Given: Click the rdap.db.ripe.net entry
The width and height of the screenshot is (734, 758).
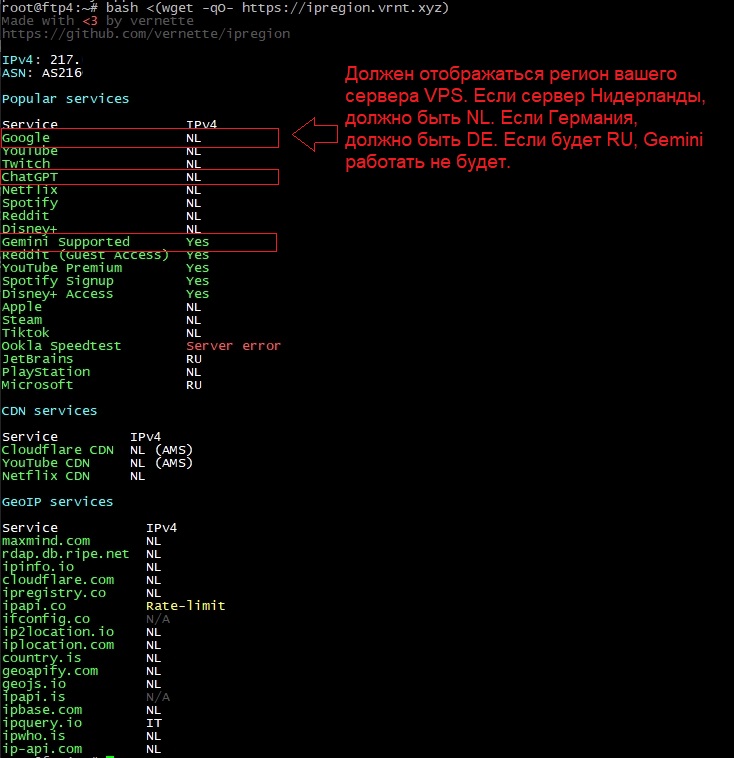Looking at the screenshot, I should pyautogui.click(x=65, y=554).
